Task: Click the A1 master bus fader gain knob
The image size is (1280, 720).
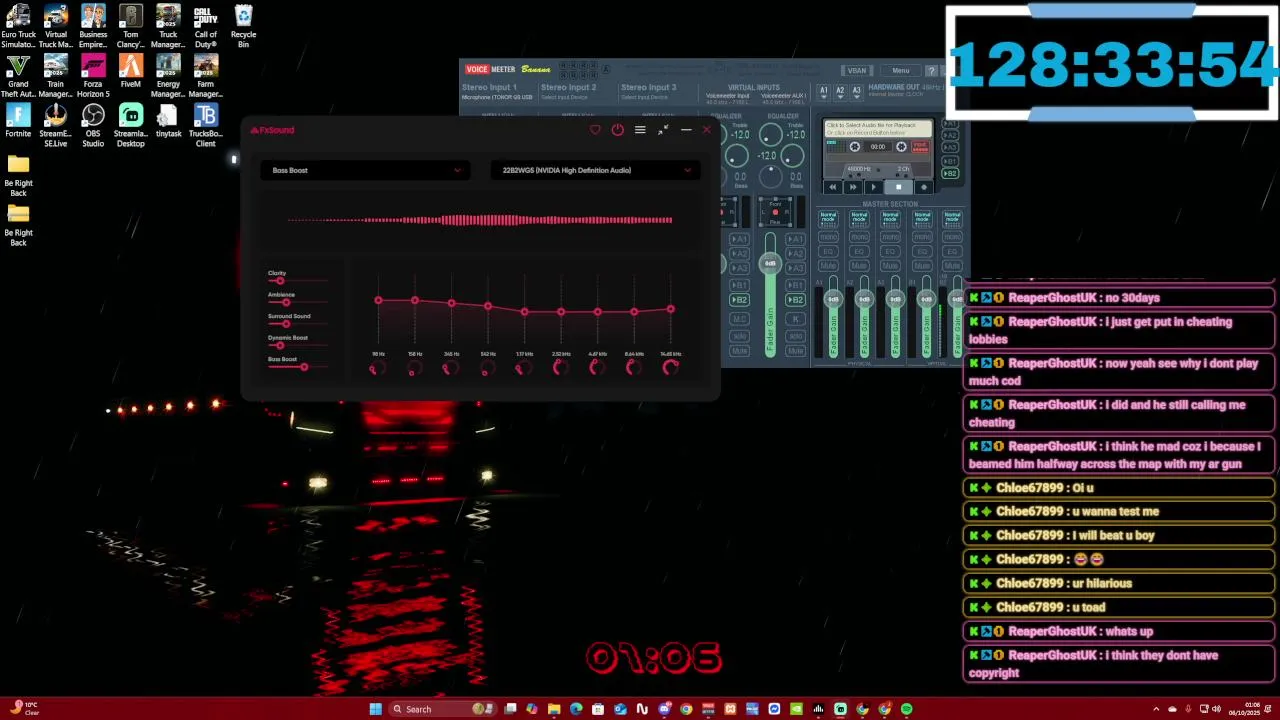Action: (833, 299)
